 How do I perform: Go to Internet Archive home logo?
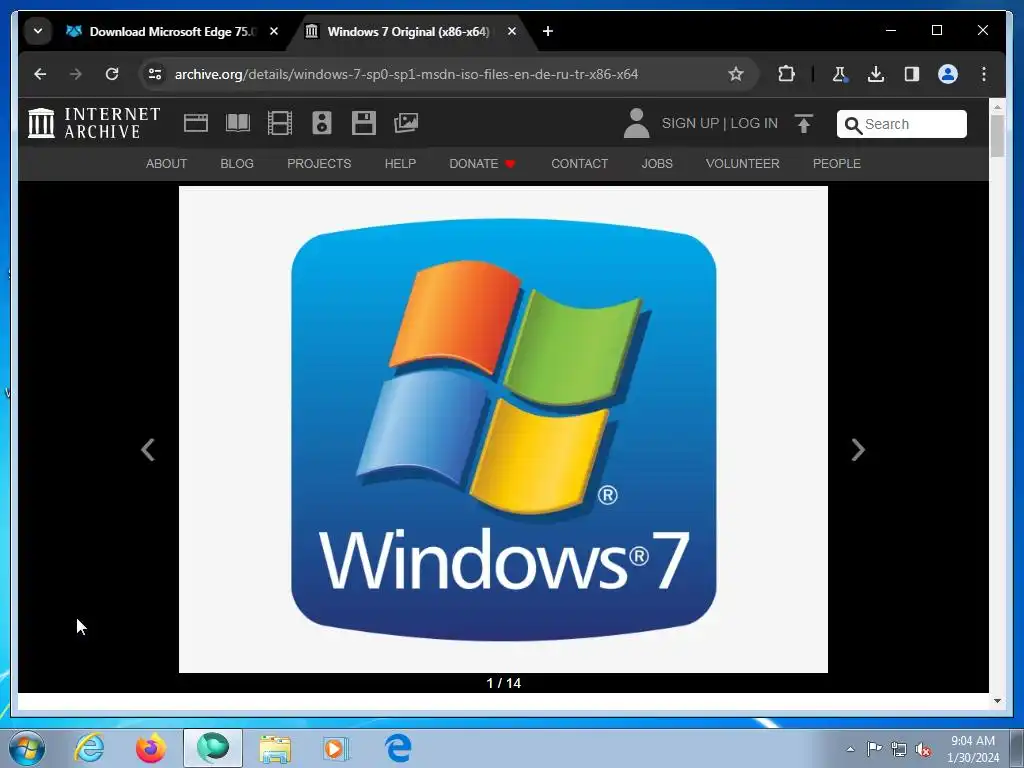94,123
